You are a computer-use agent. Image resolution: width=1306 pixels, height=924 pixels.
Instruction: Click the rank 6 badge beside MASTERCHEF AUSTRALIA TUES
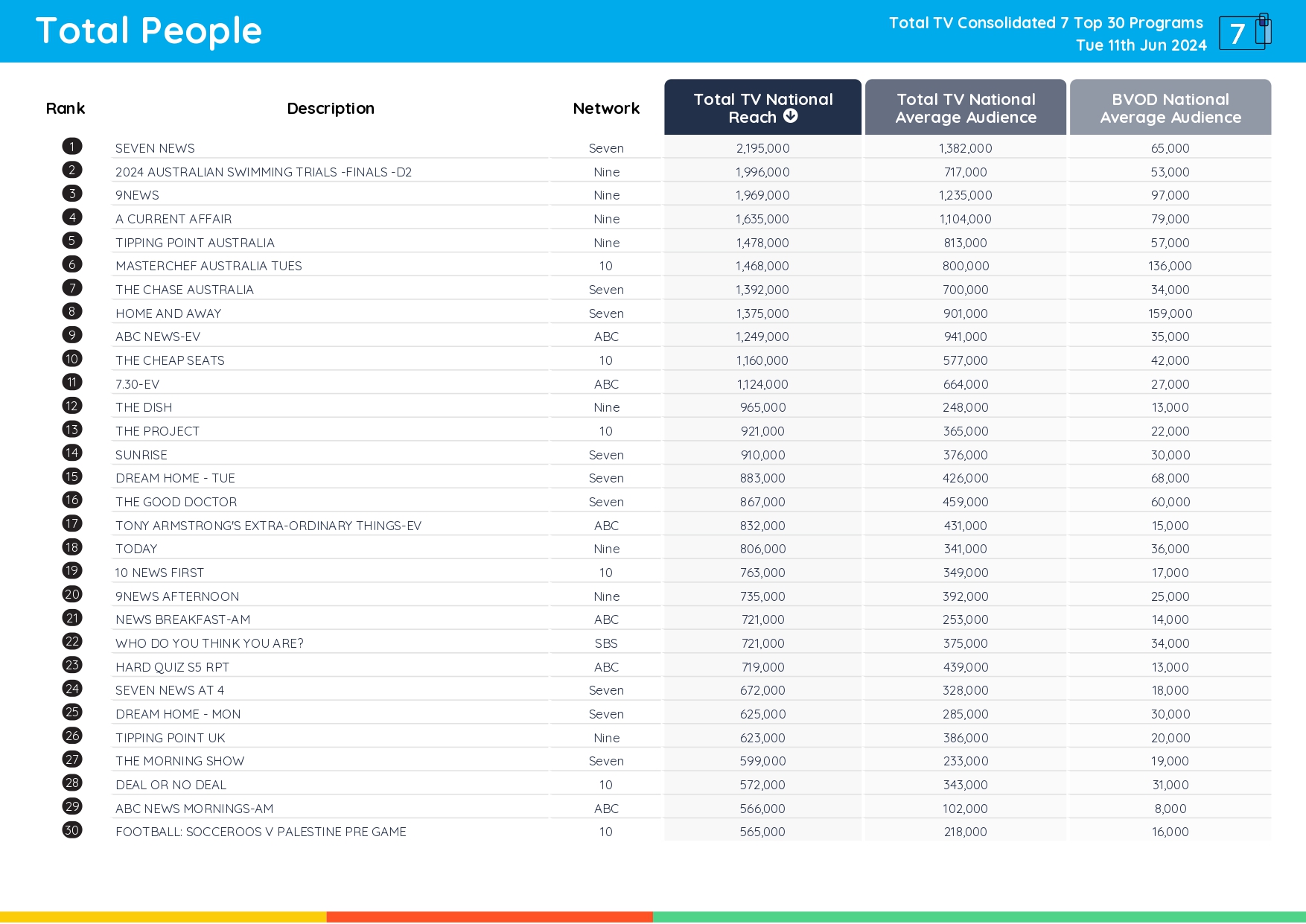71,264
